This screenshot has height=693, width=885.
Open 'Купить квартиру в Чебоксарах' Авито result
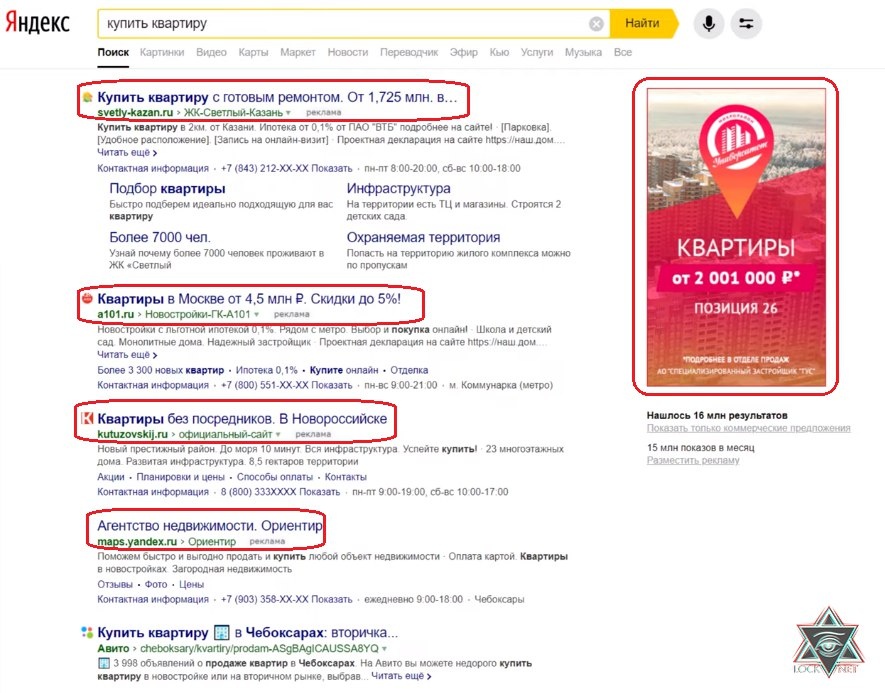point(248,633)
